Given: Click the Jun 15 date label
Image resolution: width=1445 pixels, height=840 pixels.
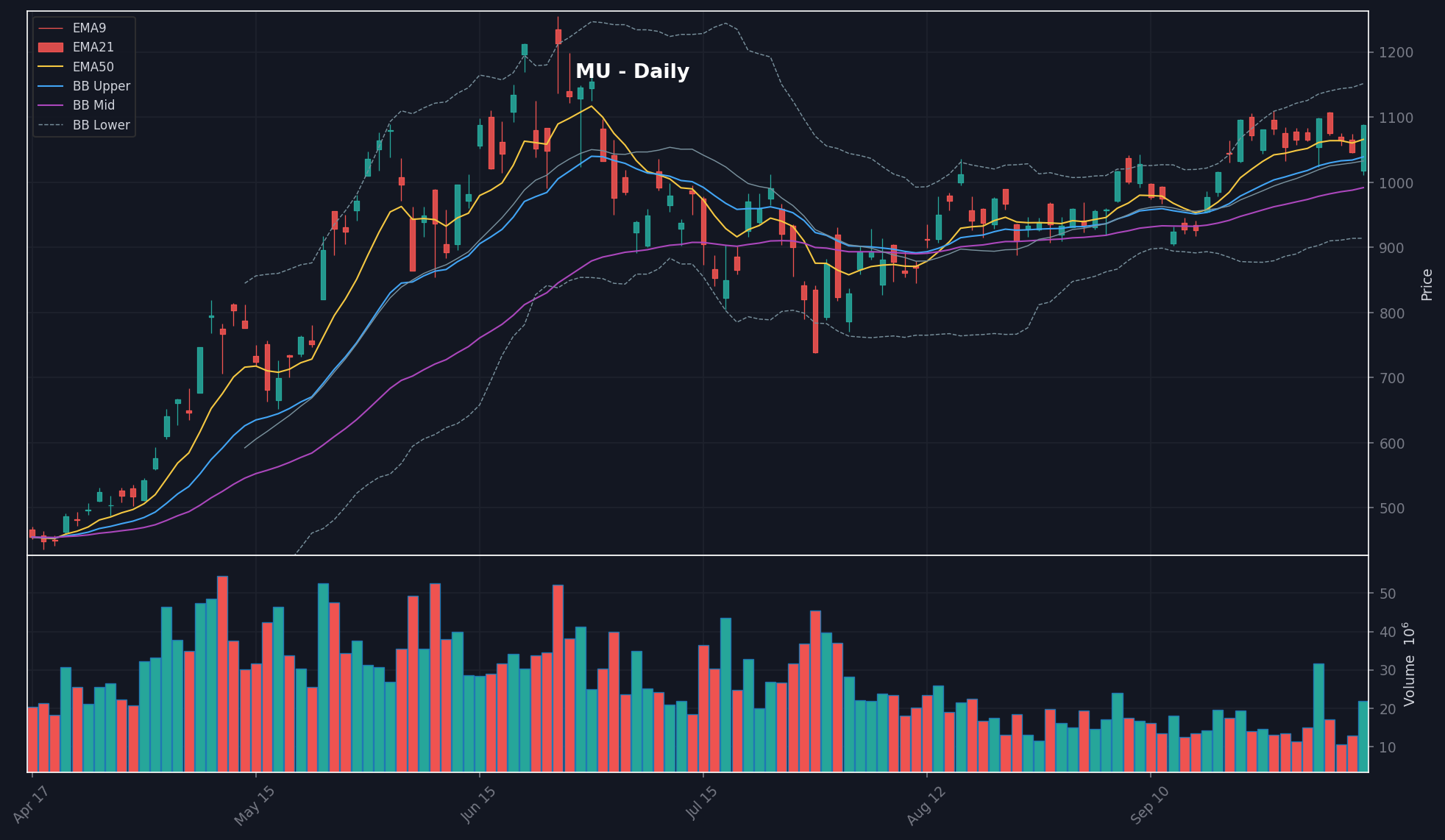Looking at the screenshot, I should pos(478,805).
